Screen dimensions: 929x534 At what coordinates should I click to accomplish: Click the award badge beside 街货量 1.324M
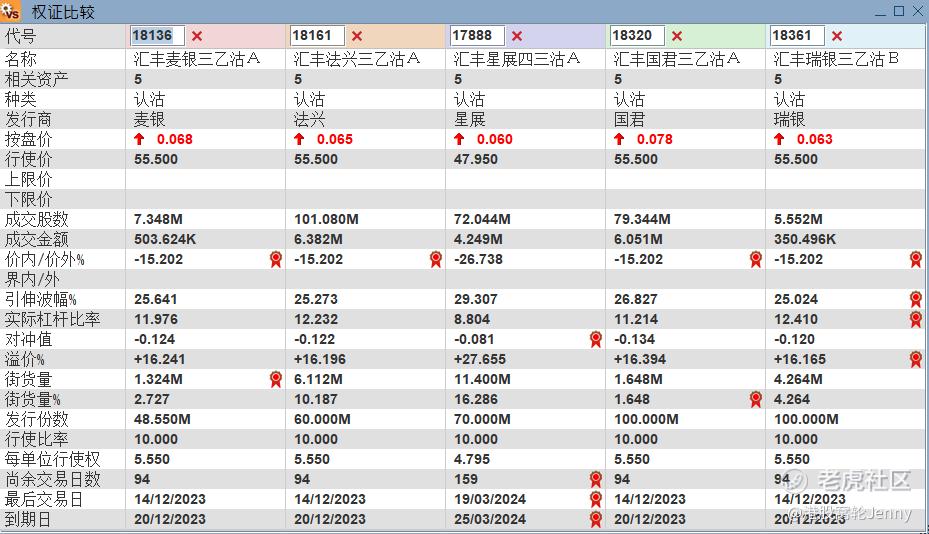click(276, 379)
